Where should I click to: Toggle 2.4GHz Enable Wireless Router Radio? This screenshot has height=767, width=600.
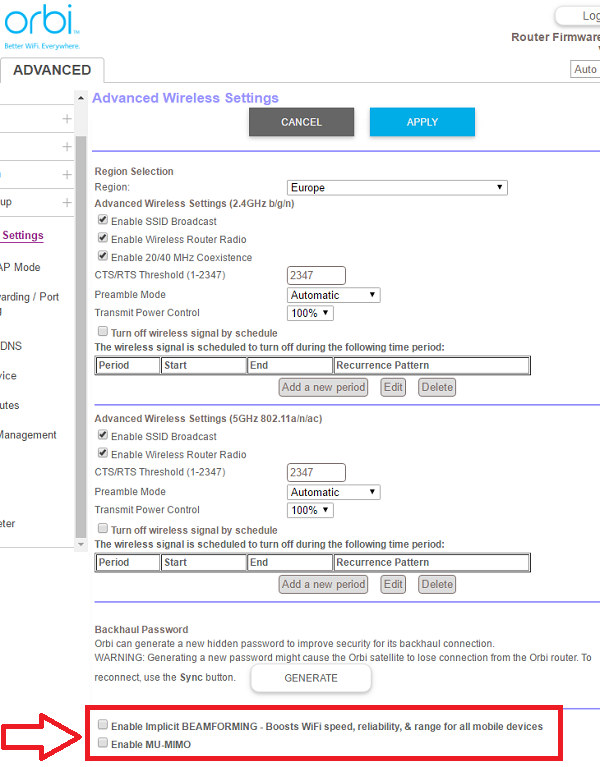[x=103, y=238]
